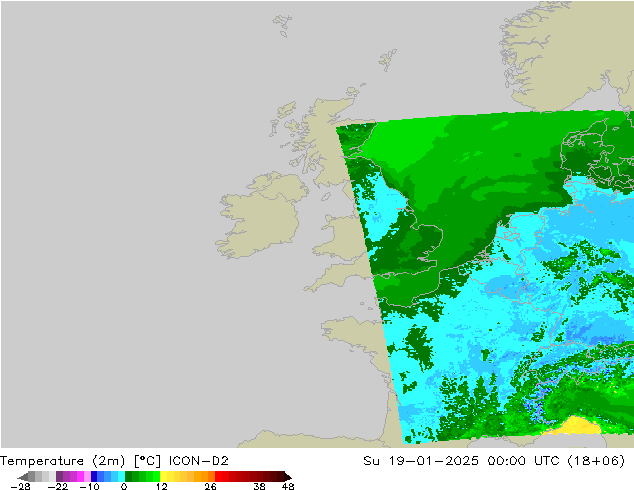Click the '-10' legend label
This screenshot has height=490, width=634.
89,486
